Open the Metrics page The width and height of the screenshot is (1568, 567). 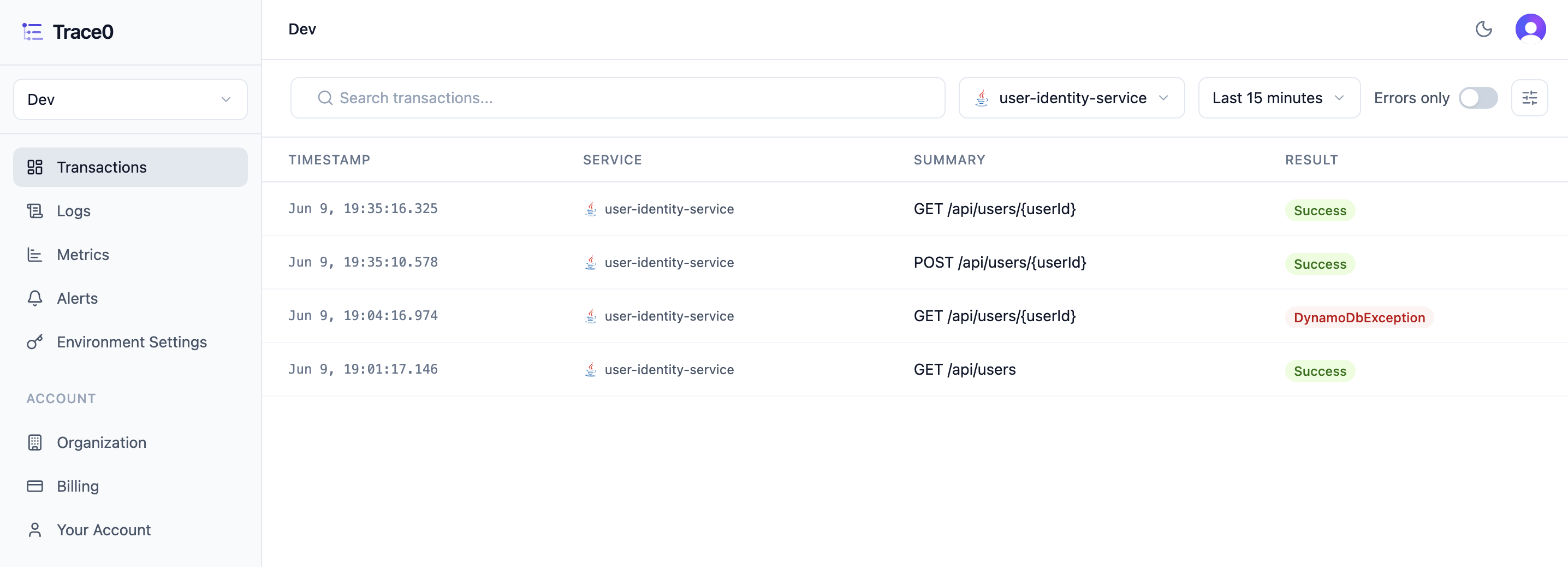(x=130, y=255)
